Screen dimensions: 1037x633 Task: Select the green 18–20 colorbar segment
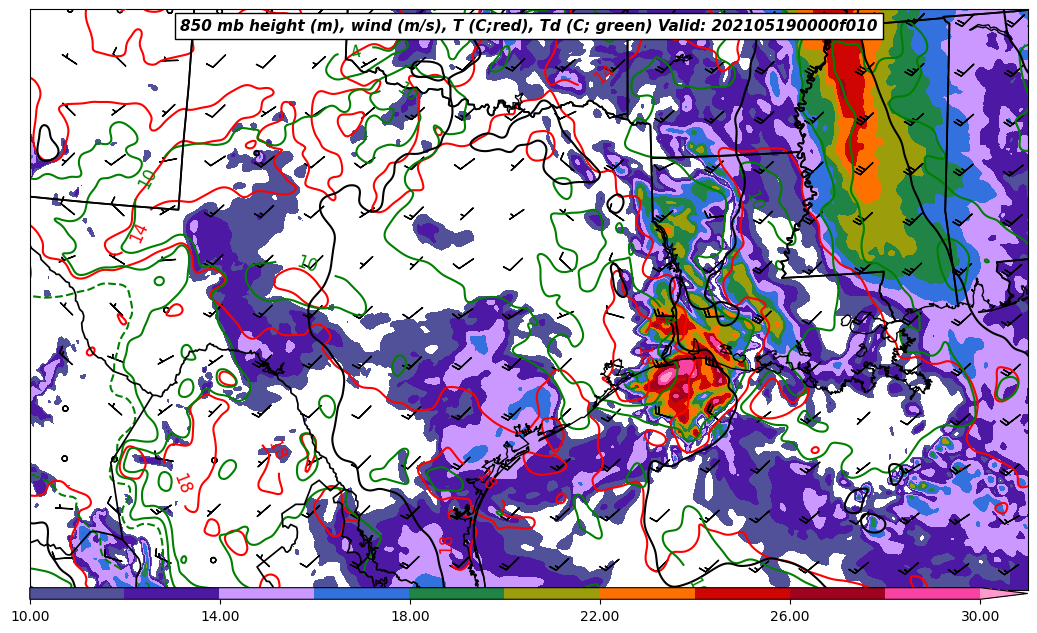pyautogui.click(x=457, y=593)
